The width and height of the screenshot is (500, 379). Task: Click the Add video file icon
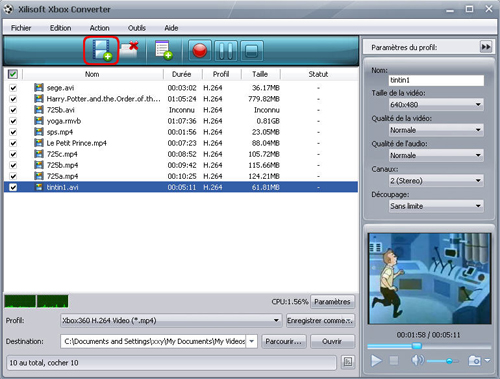click(101, 50)
